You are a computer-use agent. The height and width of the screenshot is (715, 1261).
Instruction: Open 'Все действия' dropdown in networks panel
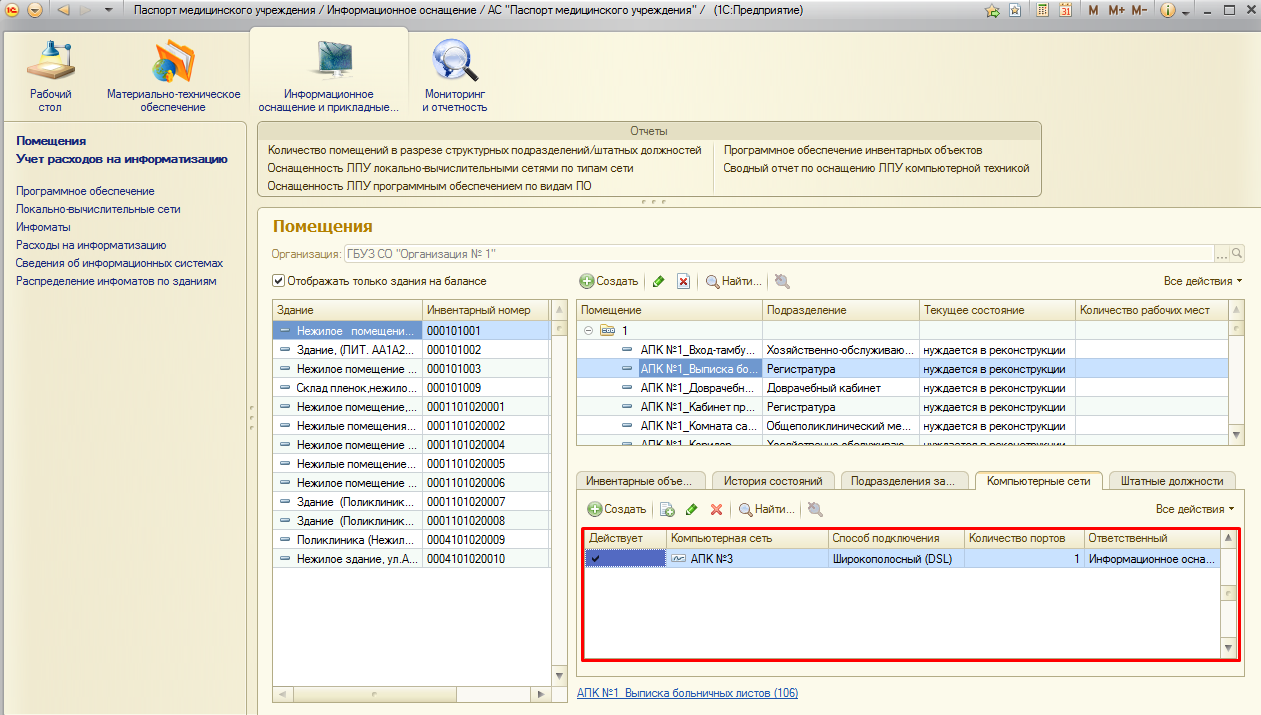[1194, 509]
